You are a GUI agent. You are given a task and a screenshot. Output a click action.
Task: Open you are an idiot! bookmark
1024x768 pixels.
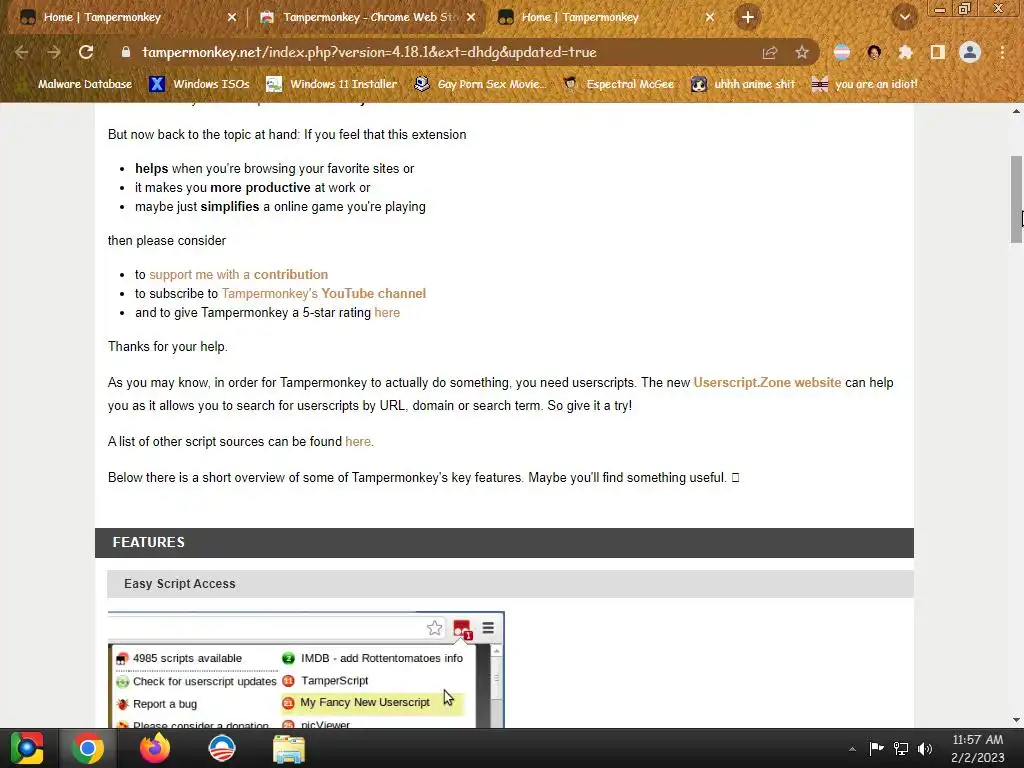(864, 84)
